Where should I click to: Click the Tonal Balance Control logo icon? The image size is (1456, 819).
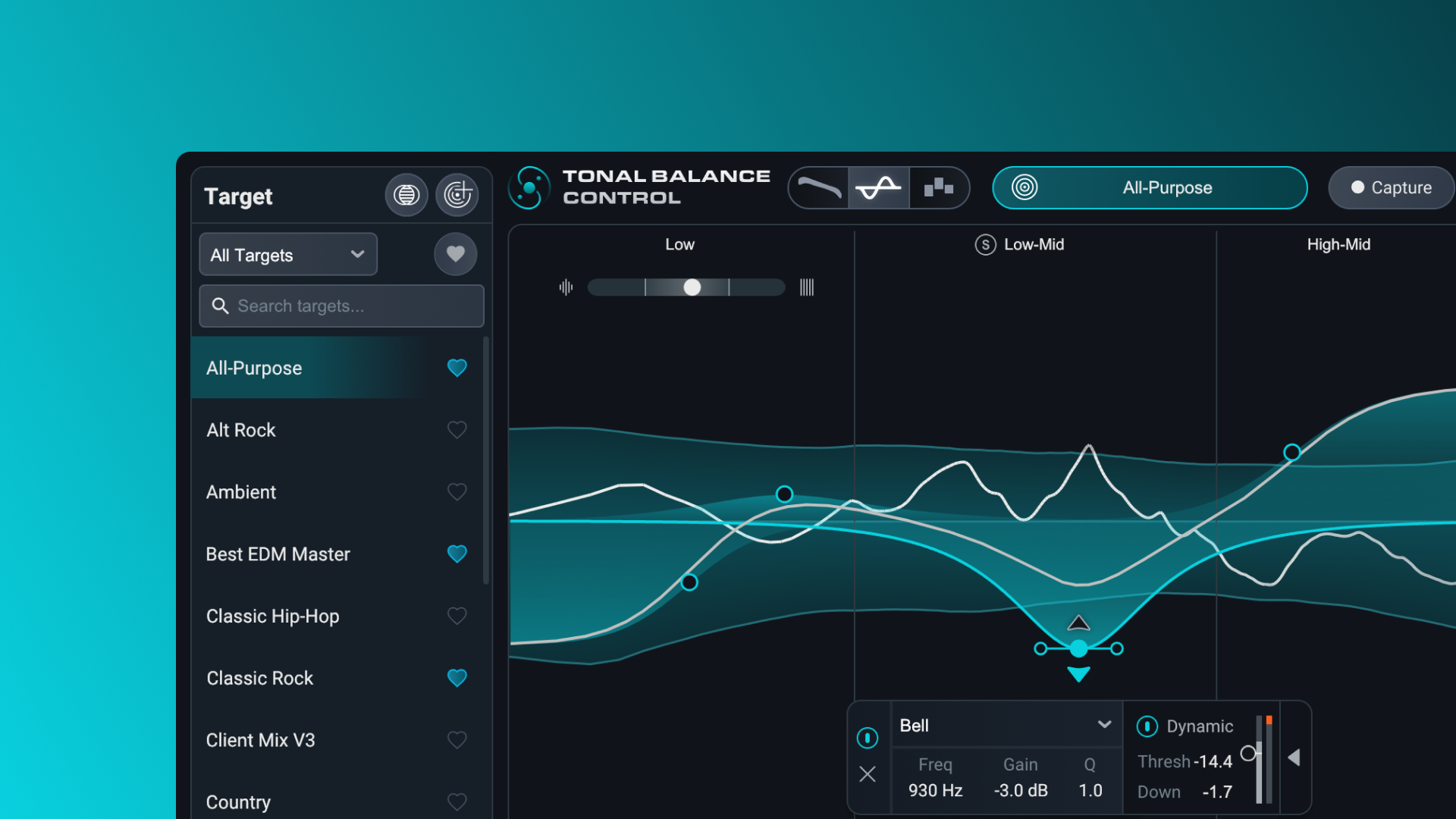(529, 187)
